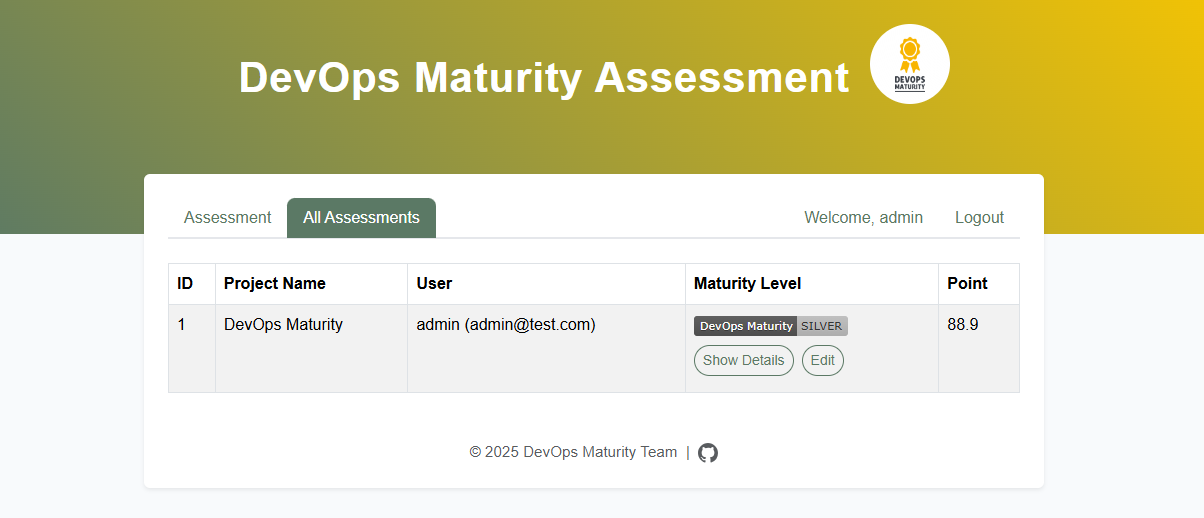Click the © 2025 DevOps Maturity Team text
The height and width of the screenshot is (518, 1204).
point(573,452)
